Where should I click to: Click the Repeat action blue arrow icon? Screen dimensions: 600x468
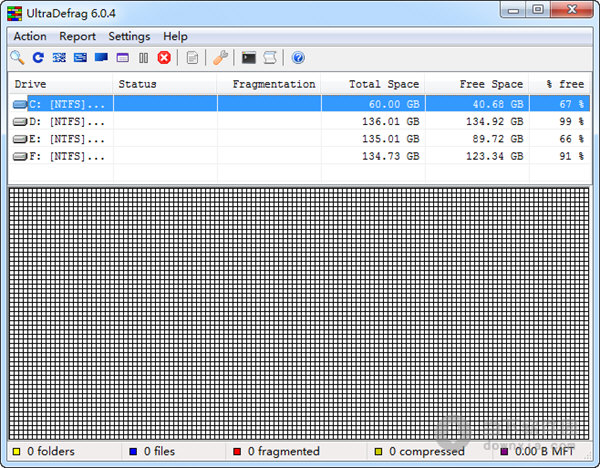38,58
